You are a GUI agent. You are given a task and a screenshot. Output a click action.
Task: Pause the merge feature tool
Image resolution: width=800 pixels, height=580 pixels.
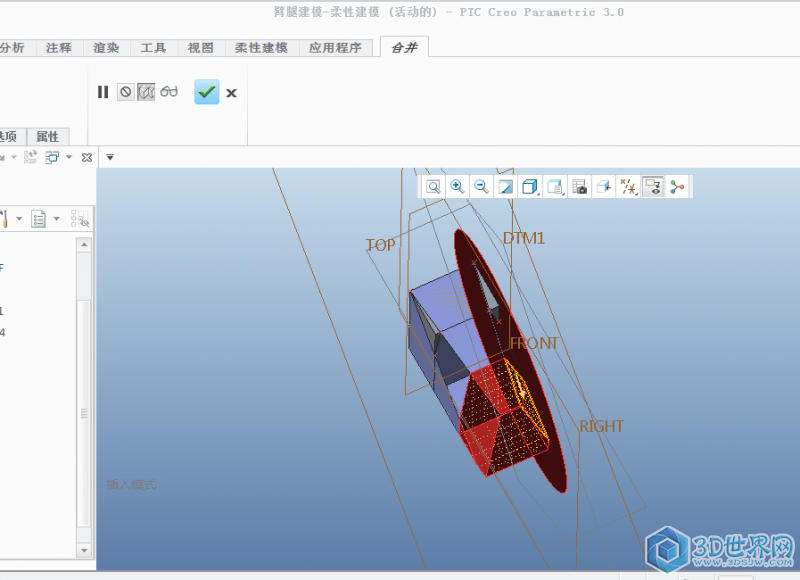tap(103, 92)
